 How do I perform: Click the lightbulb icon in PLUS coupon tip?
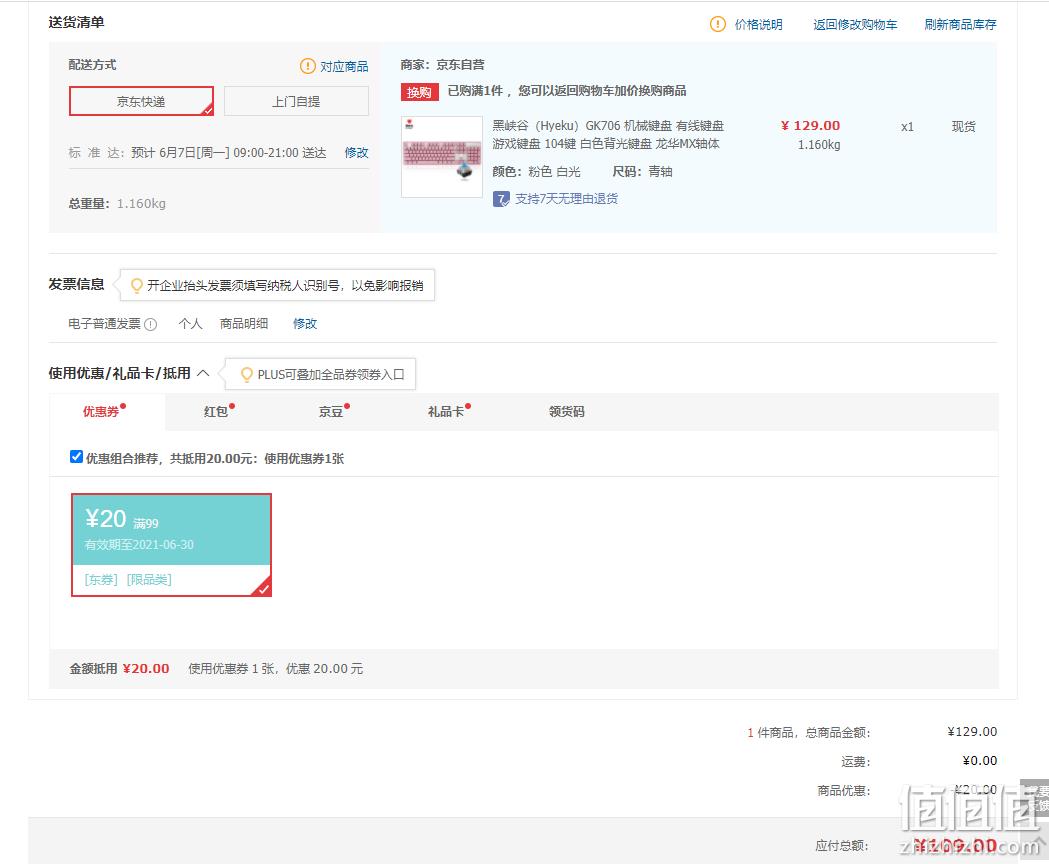pos(246,374)
